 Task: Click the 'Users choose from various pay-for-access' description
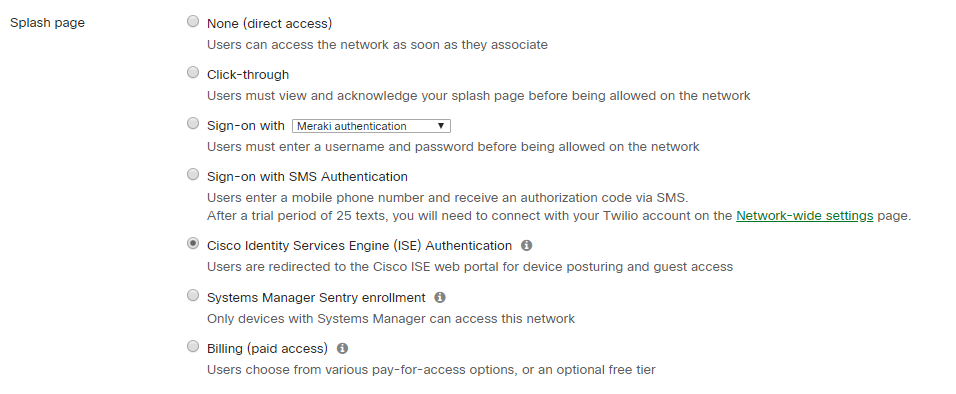pyautogui.click(x=431, y=370)
